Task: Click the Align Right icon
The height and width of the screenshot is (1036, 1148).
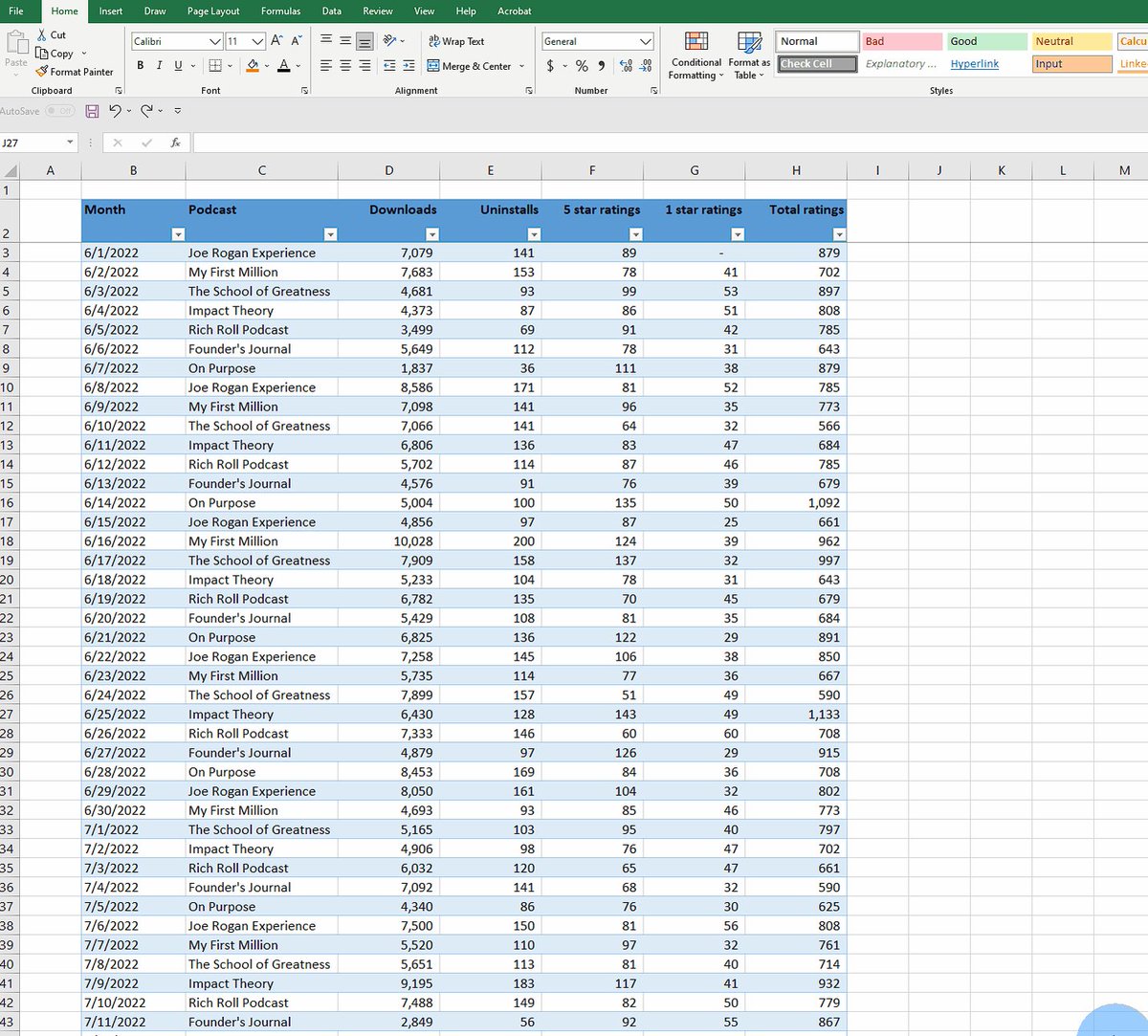Action: [x=364, y=66]
